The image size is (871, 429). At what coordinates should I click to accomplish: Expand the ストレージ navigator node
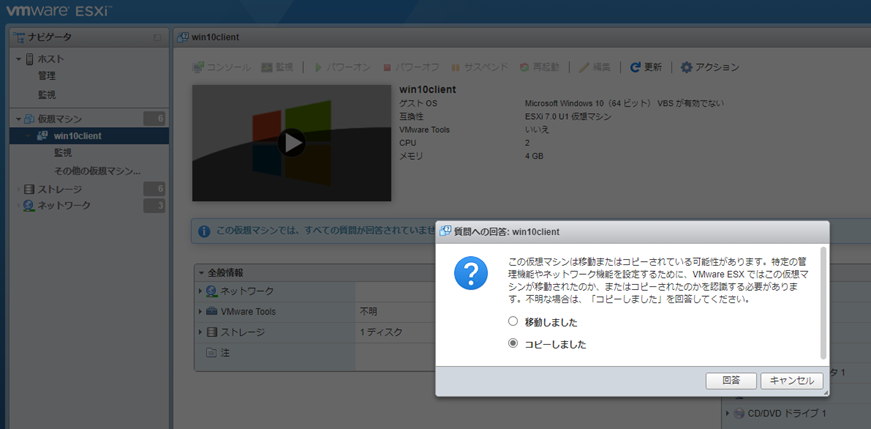point(18,189)
